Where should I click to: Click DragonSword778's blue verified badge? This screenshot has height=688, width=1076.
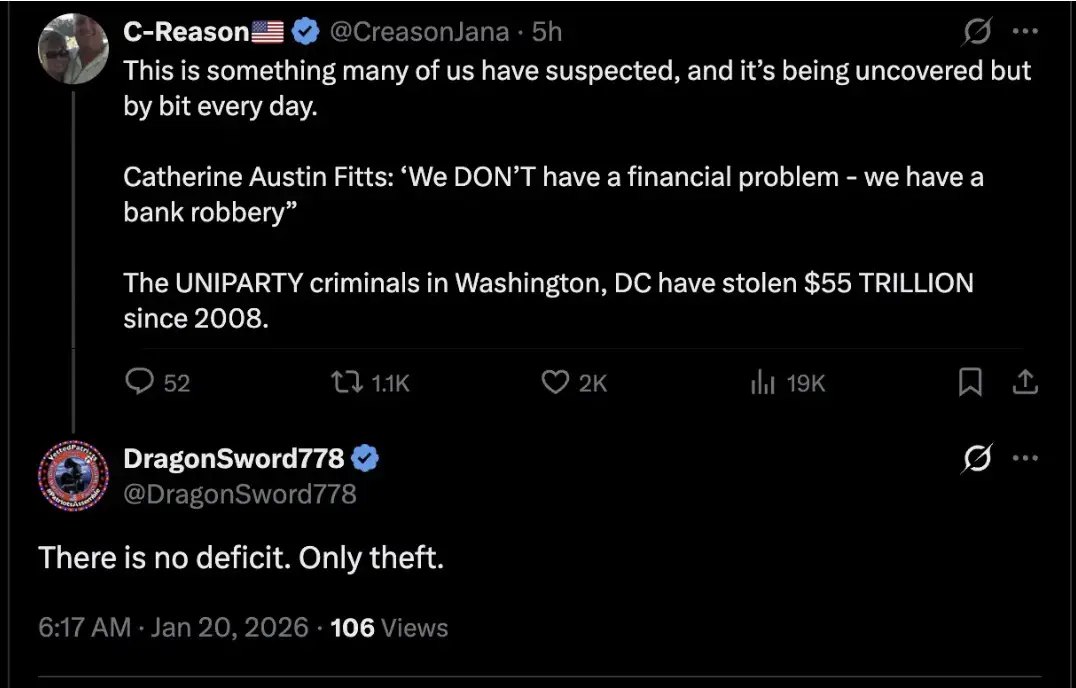366,459
